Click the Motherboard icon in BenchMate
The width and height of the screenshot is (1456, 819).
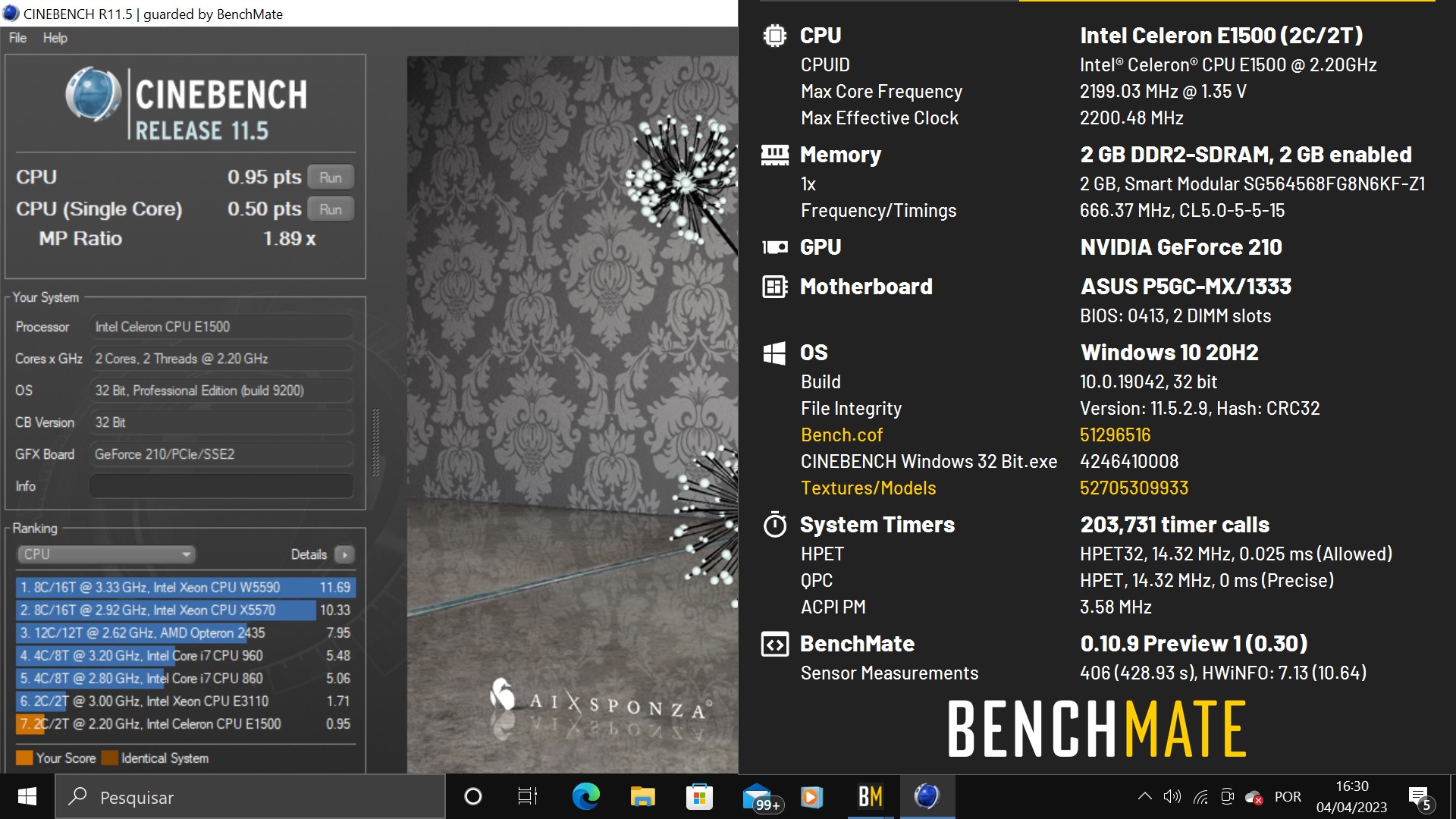pyautogui.click(x=774, y=287)
